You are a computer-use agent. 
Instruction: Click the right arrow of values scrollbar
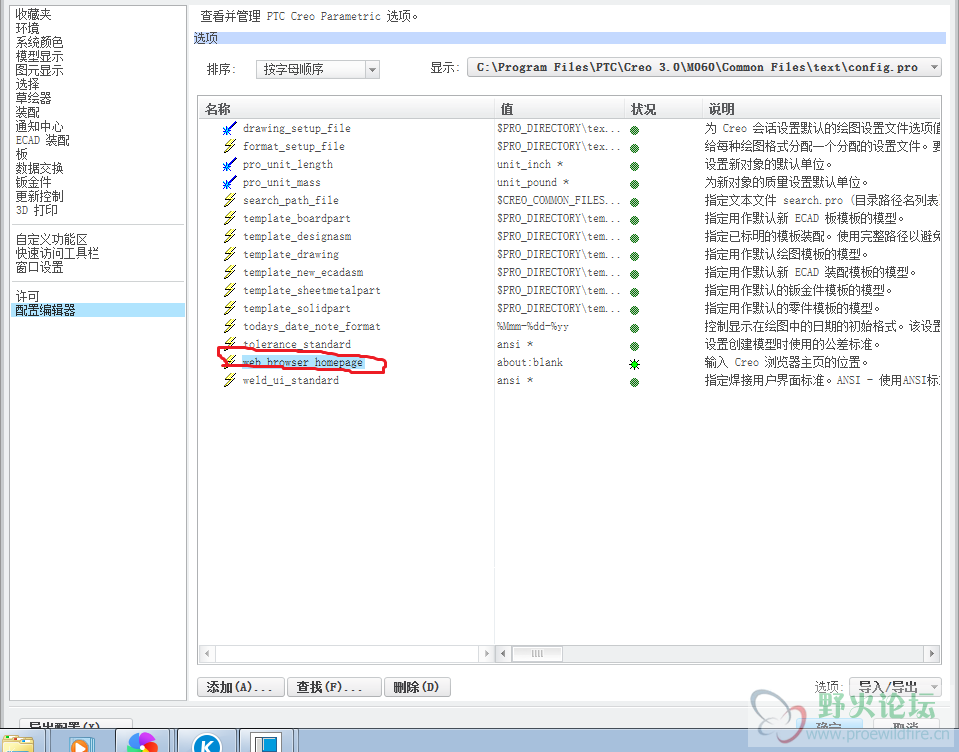(931, 654)
